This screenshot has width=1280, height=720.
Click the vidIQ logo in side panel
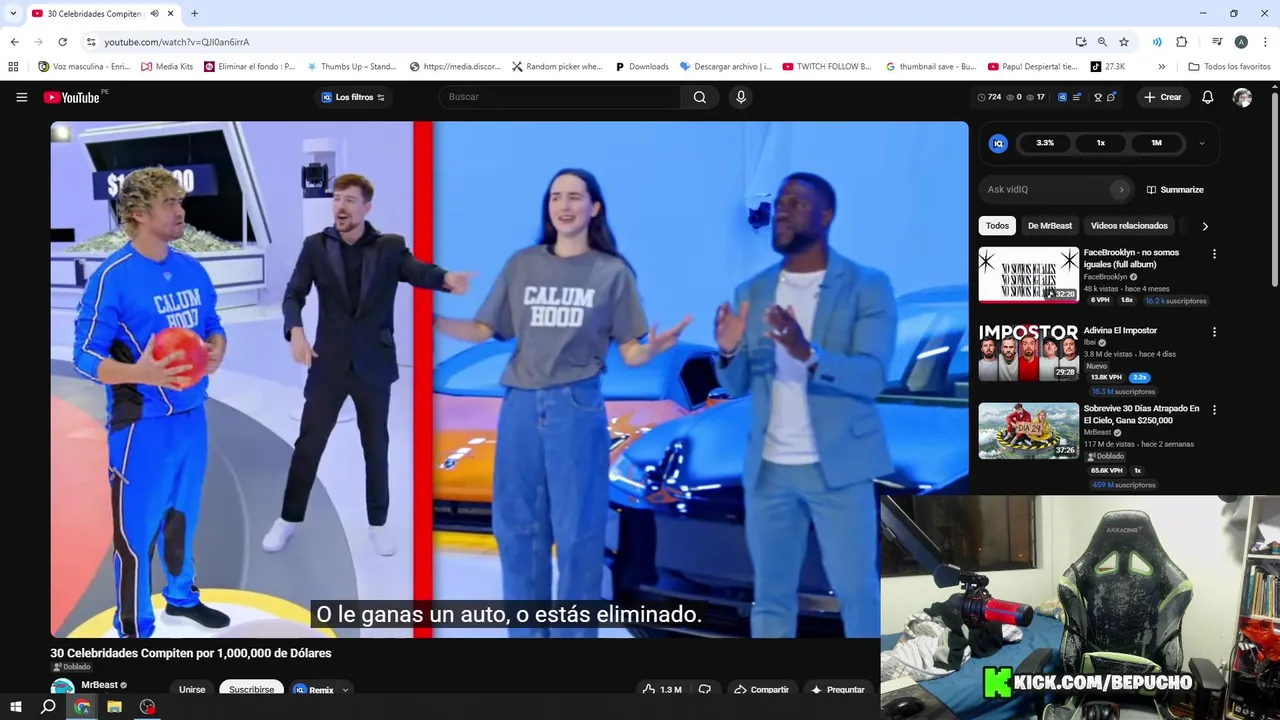pyautogui.click(x=998, y=143)
